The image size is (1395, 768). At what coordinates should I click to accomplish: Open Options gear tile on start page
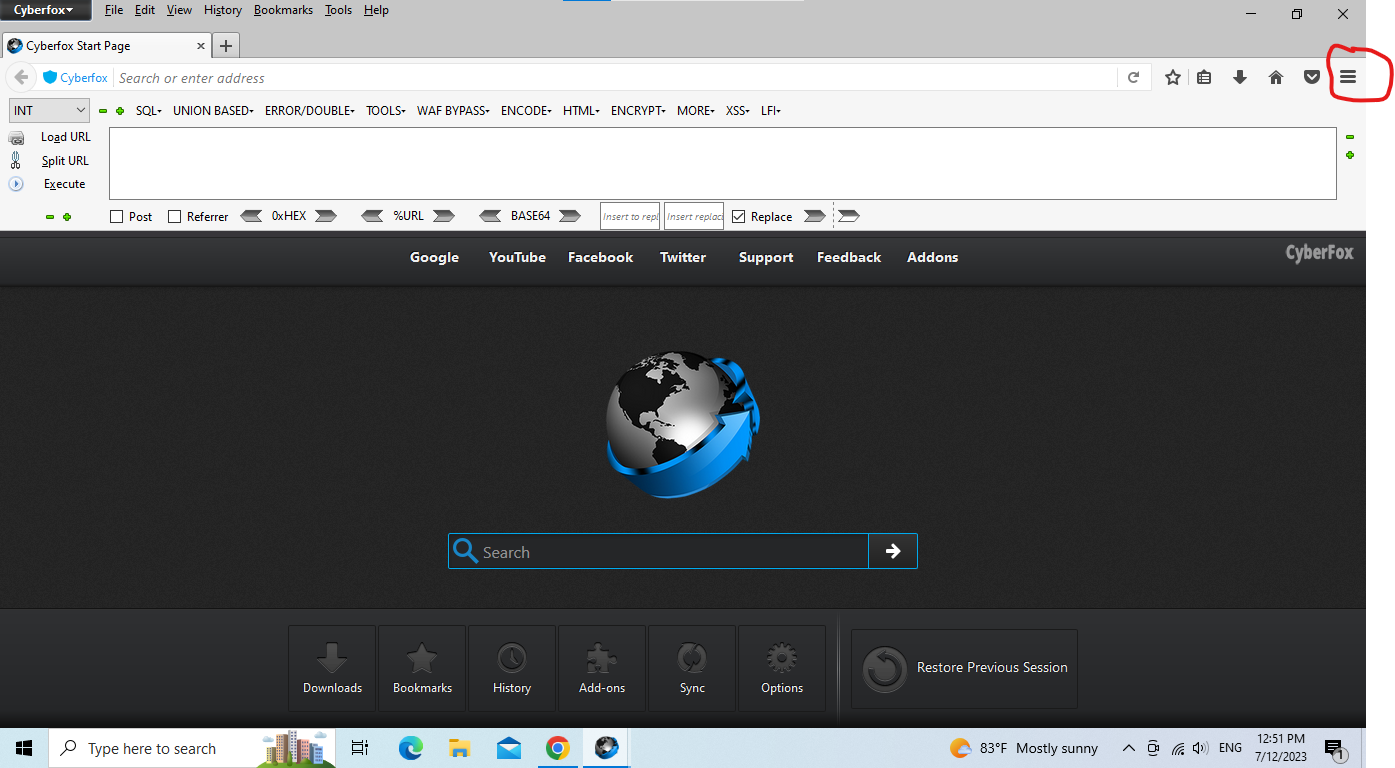pyautogui.click(x=782, y=668)
